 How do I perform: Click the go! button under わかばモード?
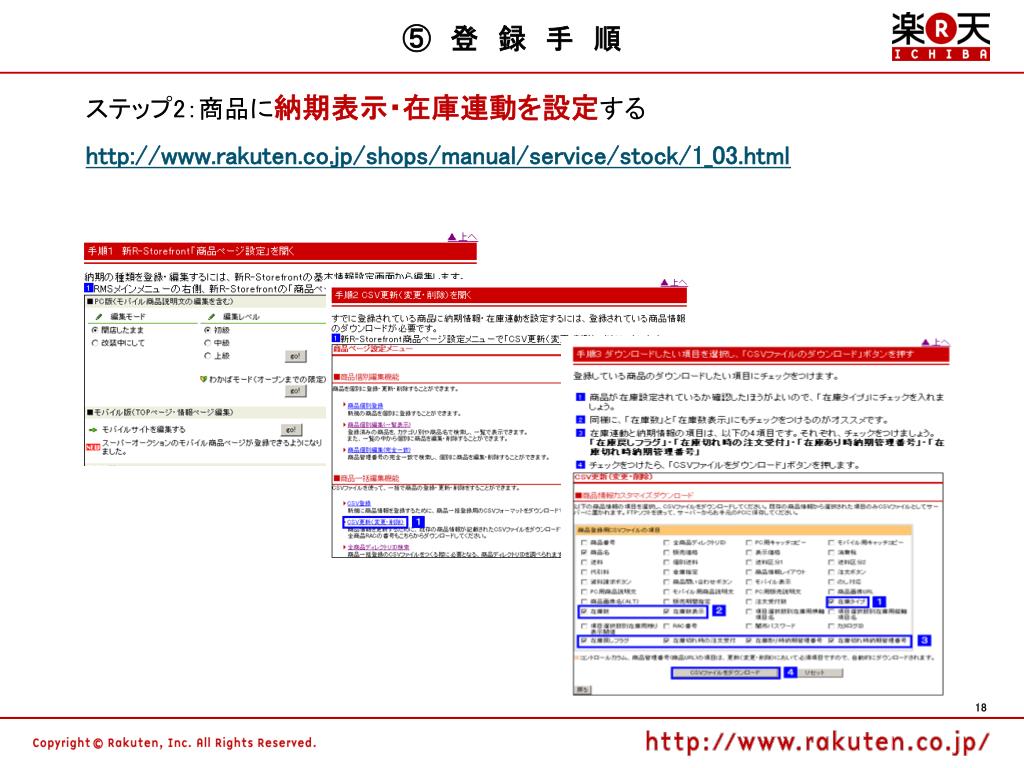tap(295, 391)
